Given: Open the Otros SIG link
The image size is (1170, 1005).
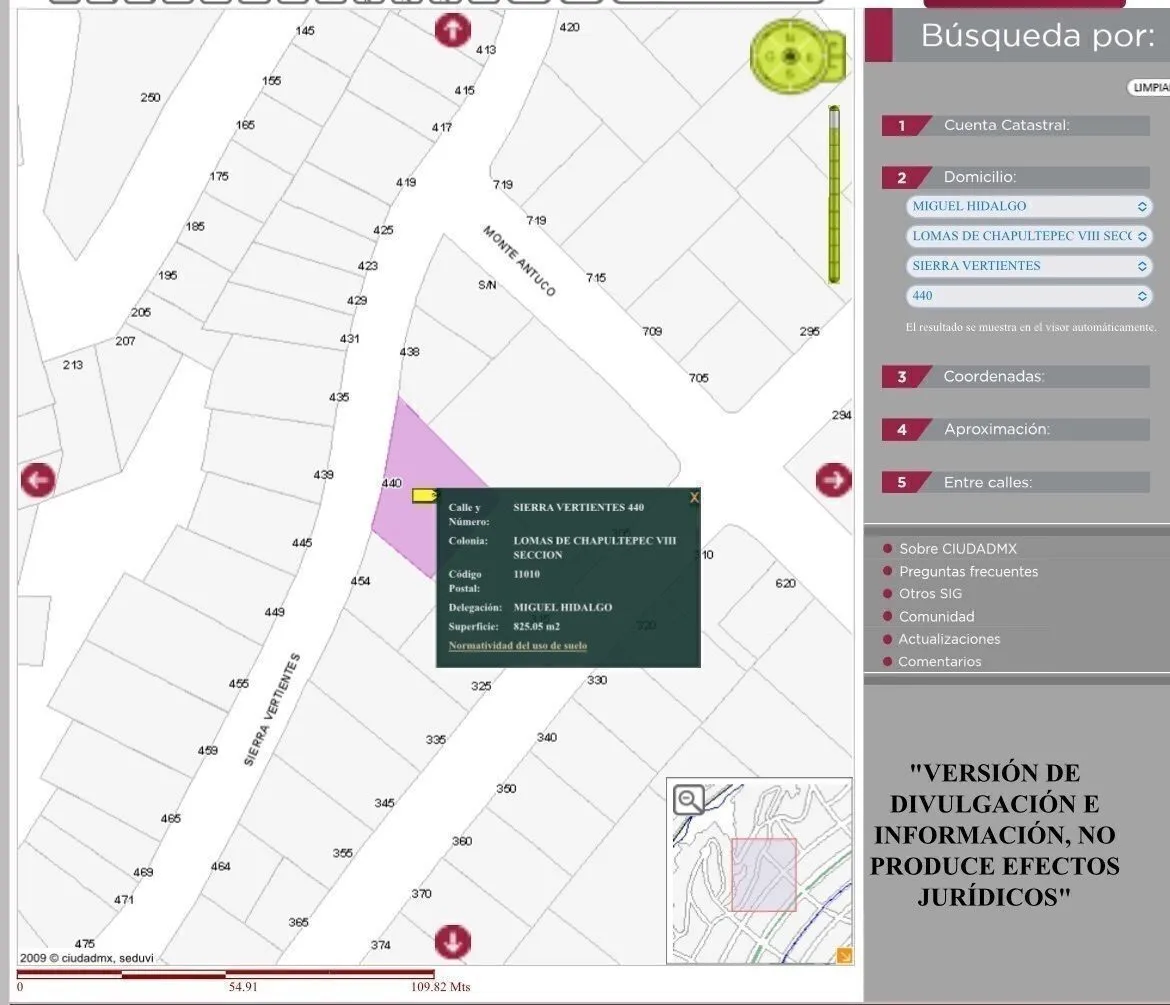Looking at the screenshot, I should [x=930, y=594].
